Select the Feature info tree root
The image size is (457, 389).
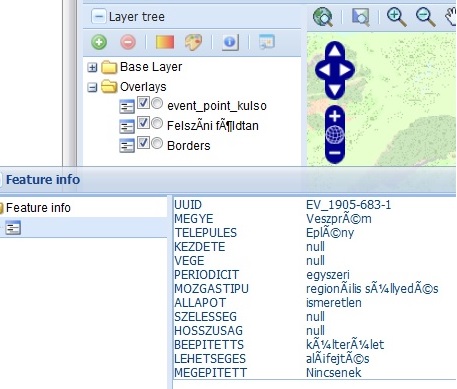tap(38, 208)
